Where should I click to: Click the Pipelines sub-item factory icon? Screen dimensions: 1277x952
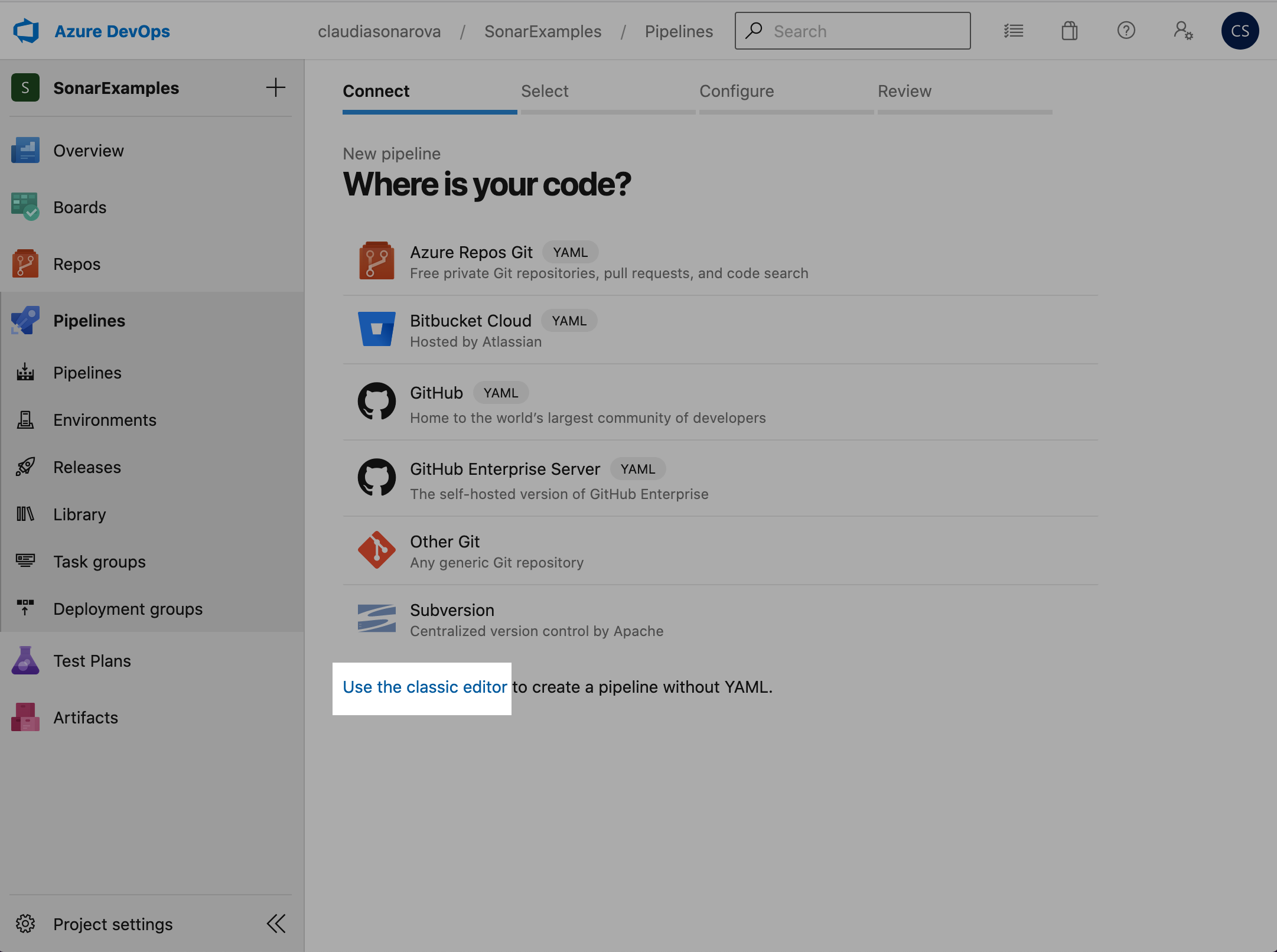coord(25,372)
